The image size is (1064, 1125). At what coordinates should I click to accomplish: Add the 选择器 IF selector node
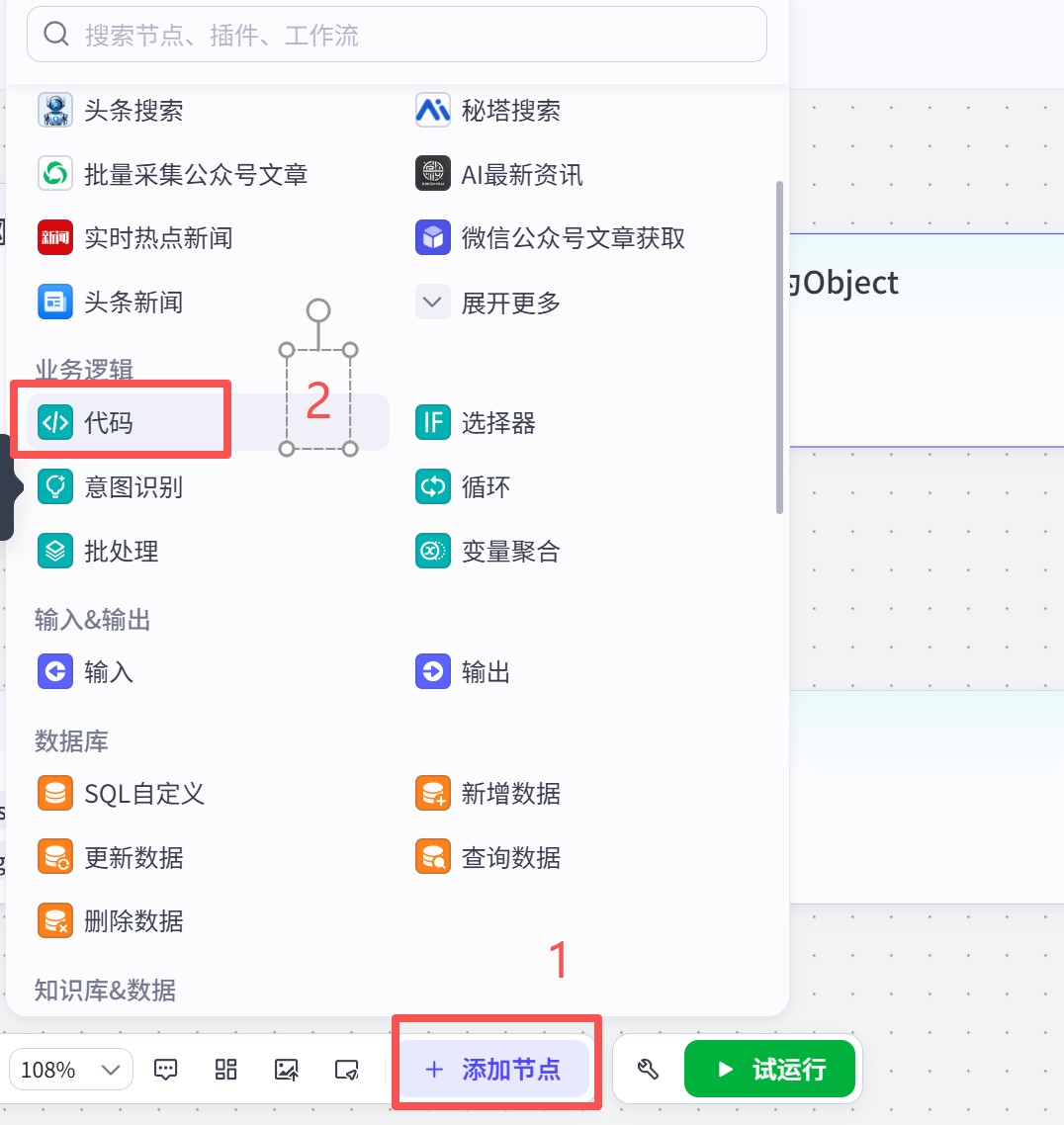[497, 423]
